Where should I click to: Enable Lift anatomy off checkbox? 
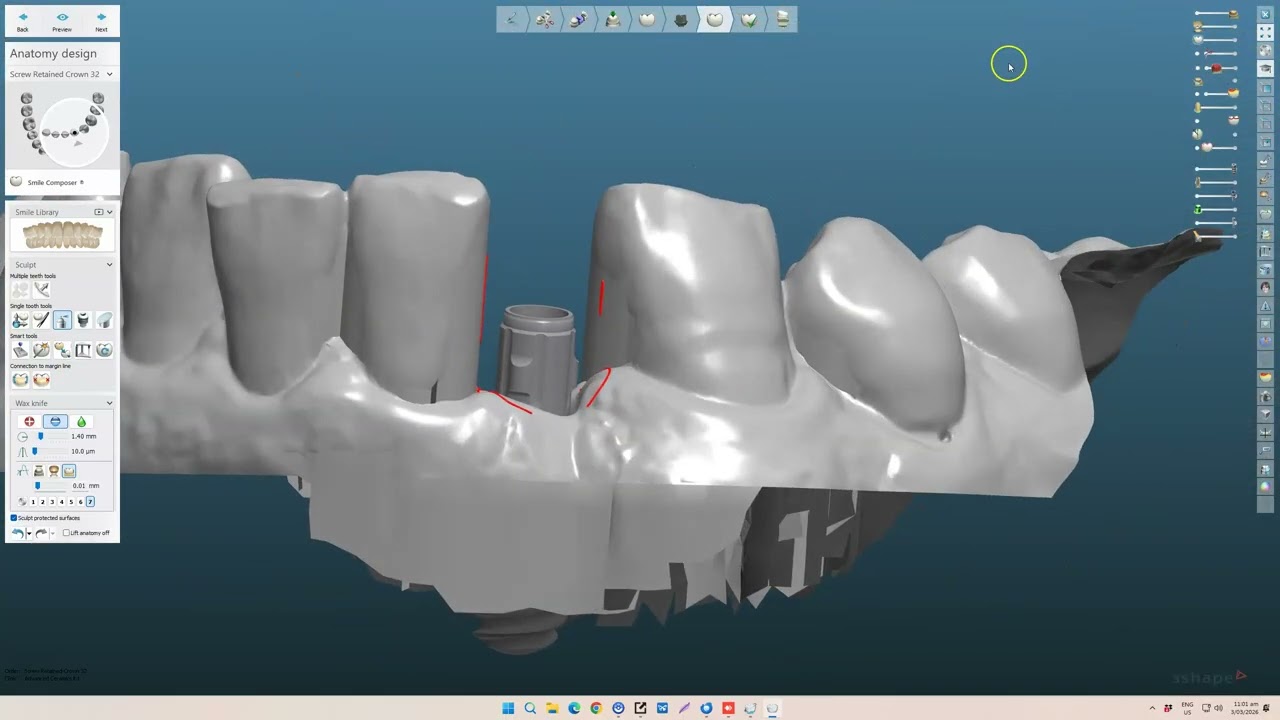point(66,533)
